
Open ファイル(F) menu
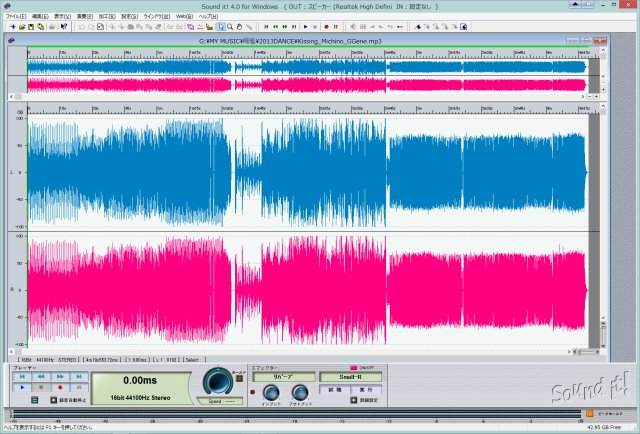(x=16, y=16)
